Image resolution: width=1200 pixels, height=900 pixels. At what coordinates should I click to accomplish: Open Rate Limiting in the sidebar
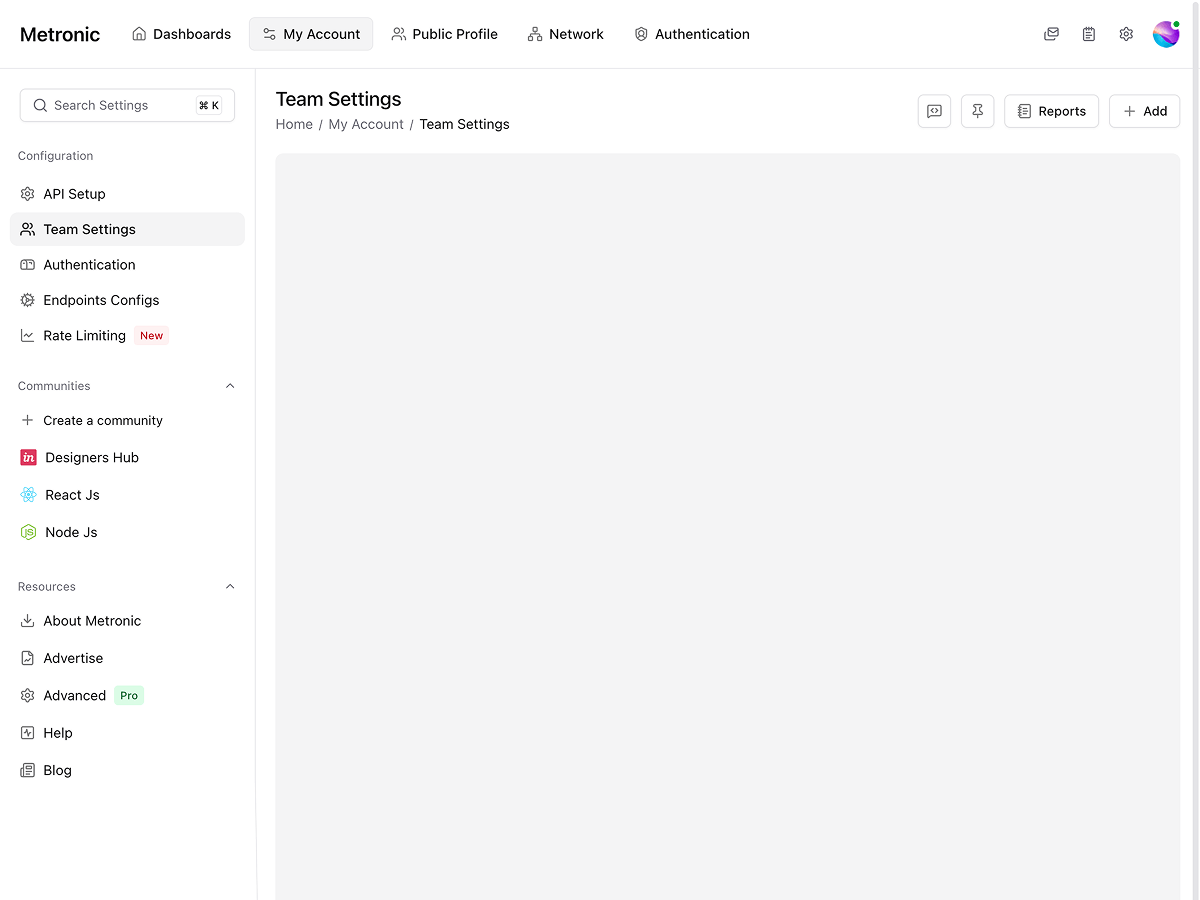pos(85,336)
